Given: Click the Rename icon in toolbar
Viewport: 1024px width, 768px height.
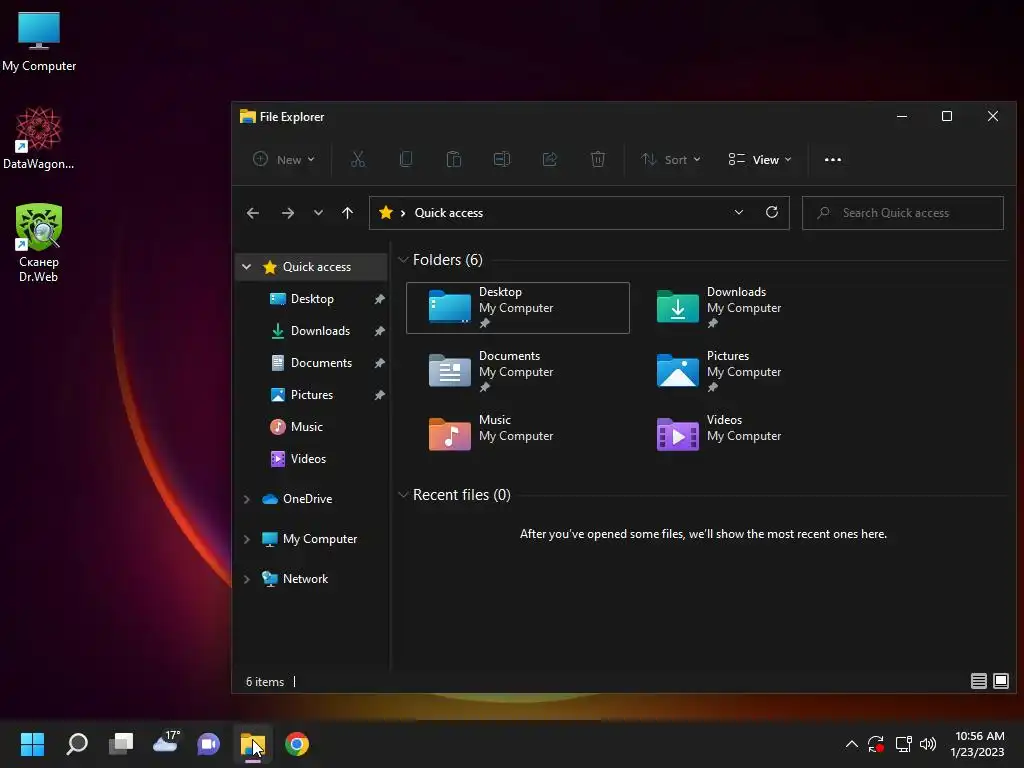Looking at the screenshot, I should [502, 159].
